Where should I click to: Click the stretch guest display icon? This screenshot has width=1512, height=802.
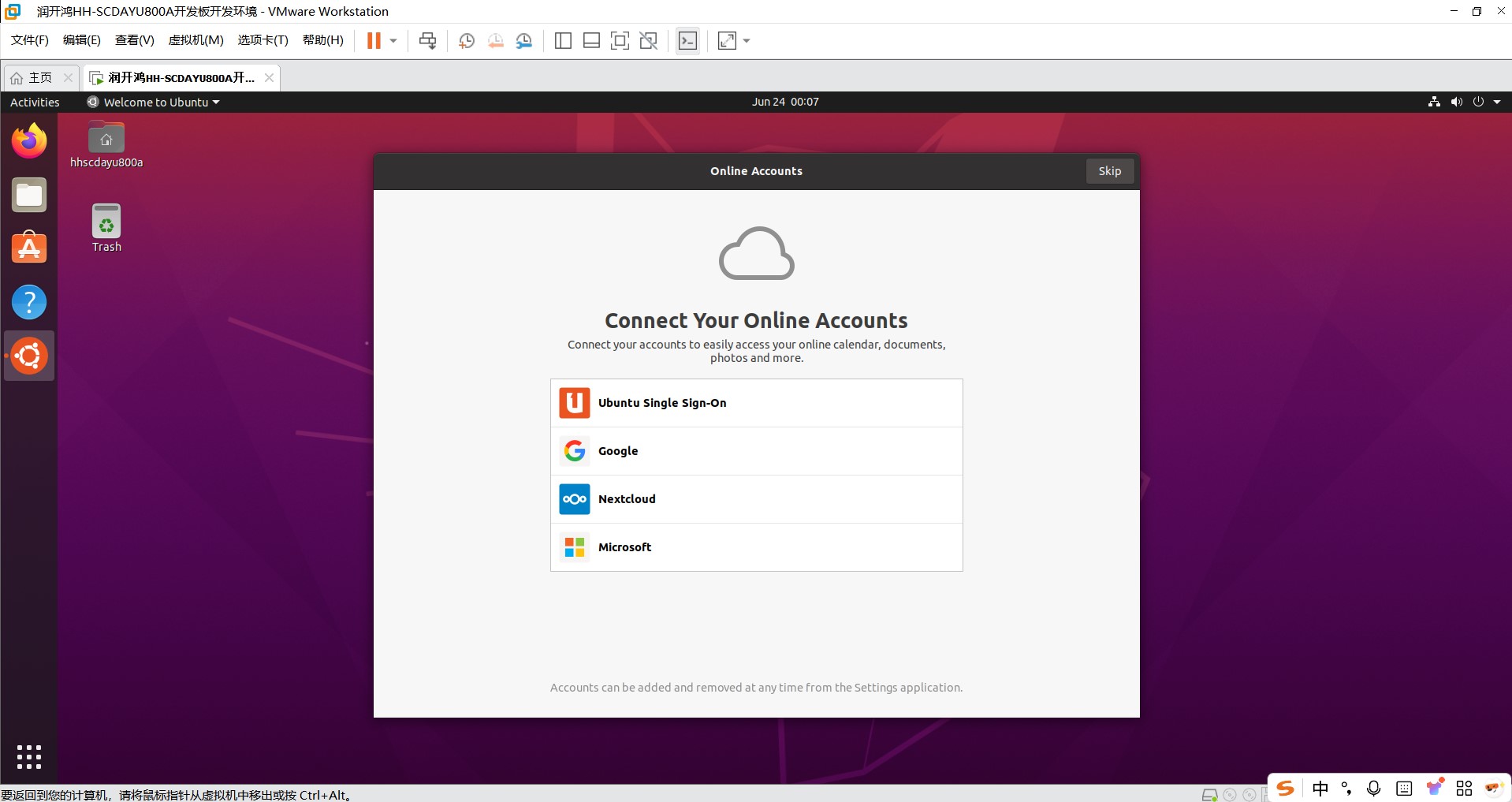[727, 41]
